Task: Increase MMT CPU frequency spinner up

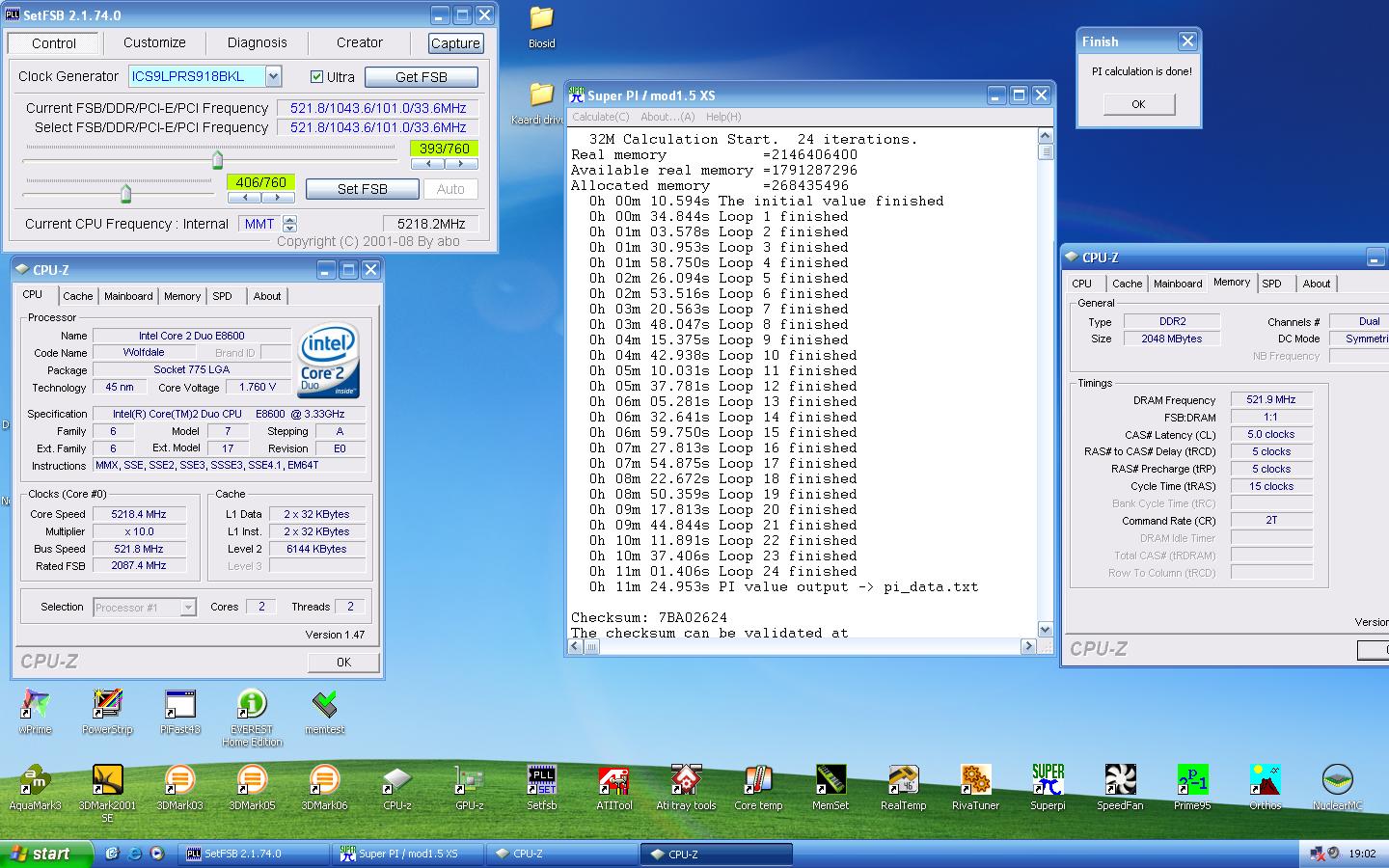Action: (290, 219)
